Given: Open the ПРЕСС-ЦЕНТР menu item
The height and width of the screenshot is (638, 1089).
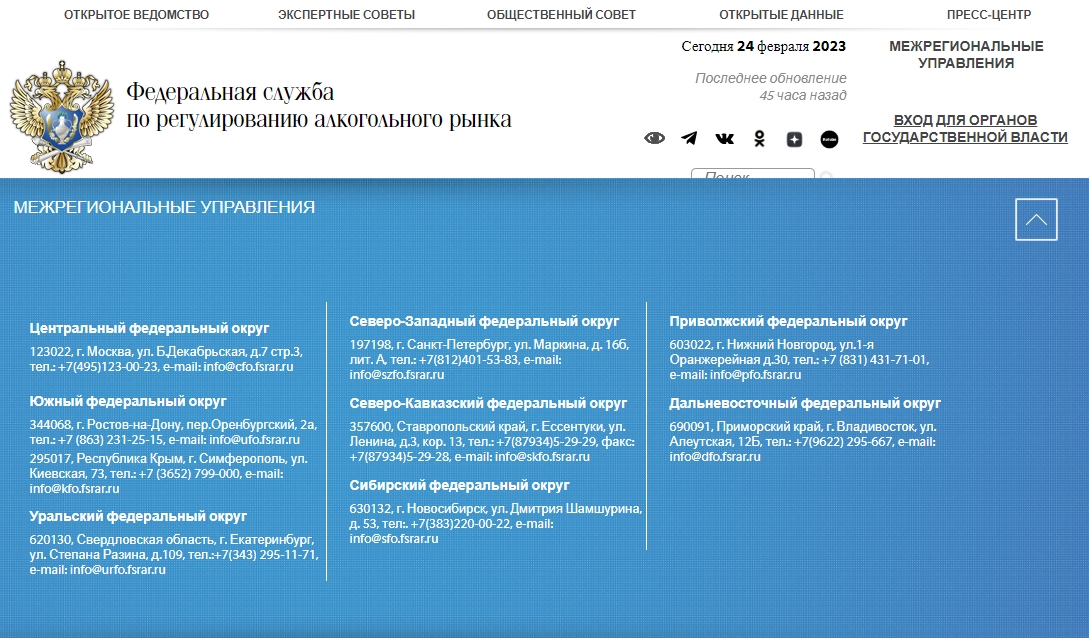Looking at the screenshot, I should (x=989, y=15).
